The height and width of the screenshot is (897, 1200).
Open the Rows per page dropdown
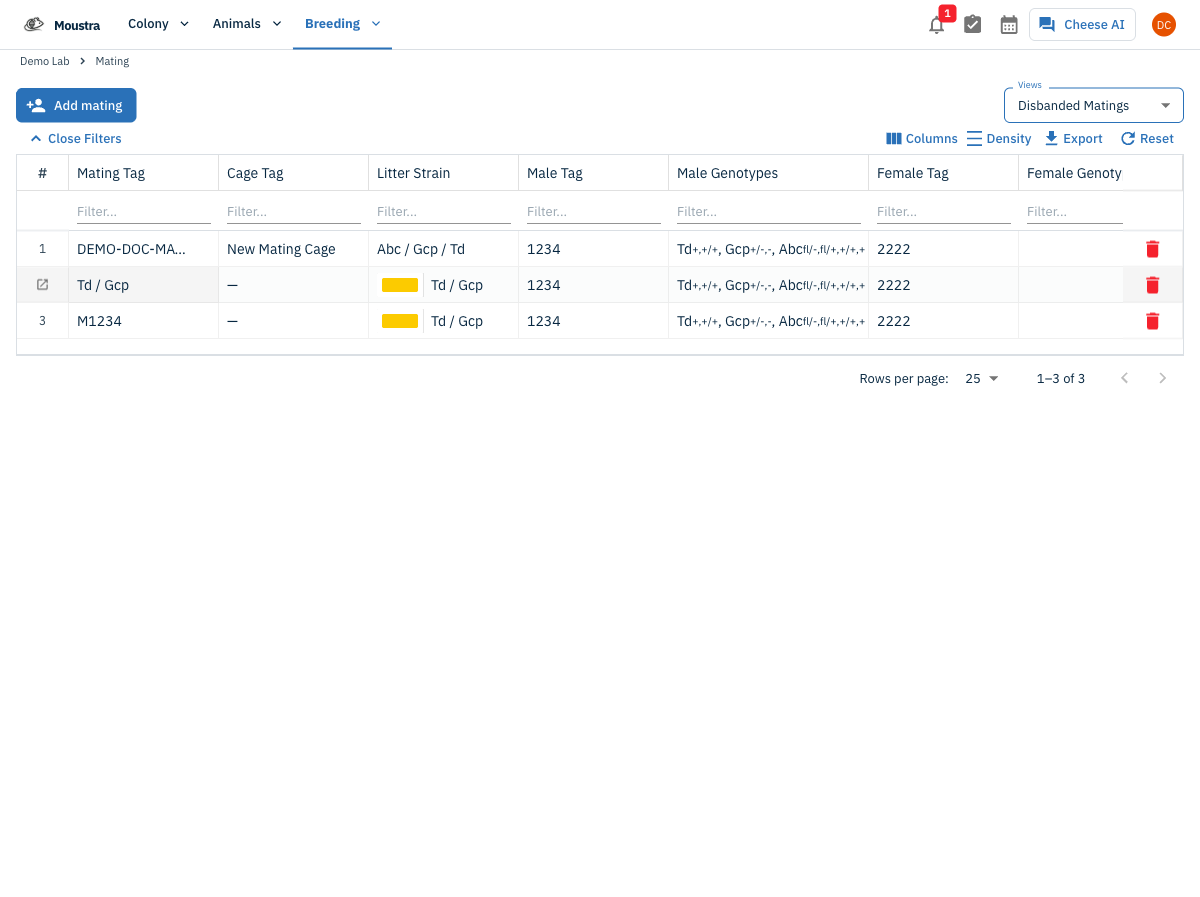click(981, 379)
